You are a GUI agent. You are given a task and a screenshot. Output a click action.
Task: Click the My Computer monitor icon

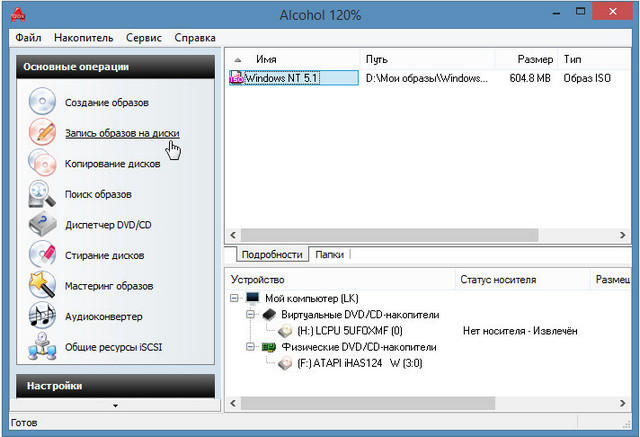pyautogui.click(x=253, y=298)
